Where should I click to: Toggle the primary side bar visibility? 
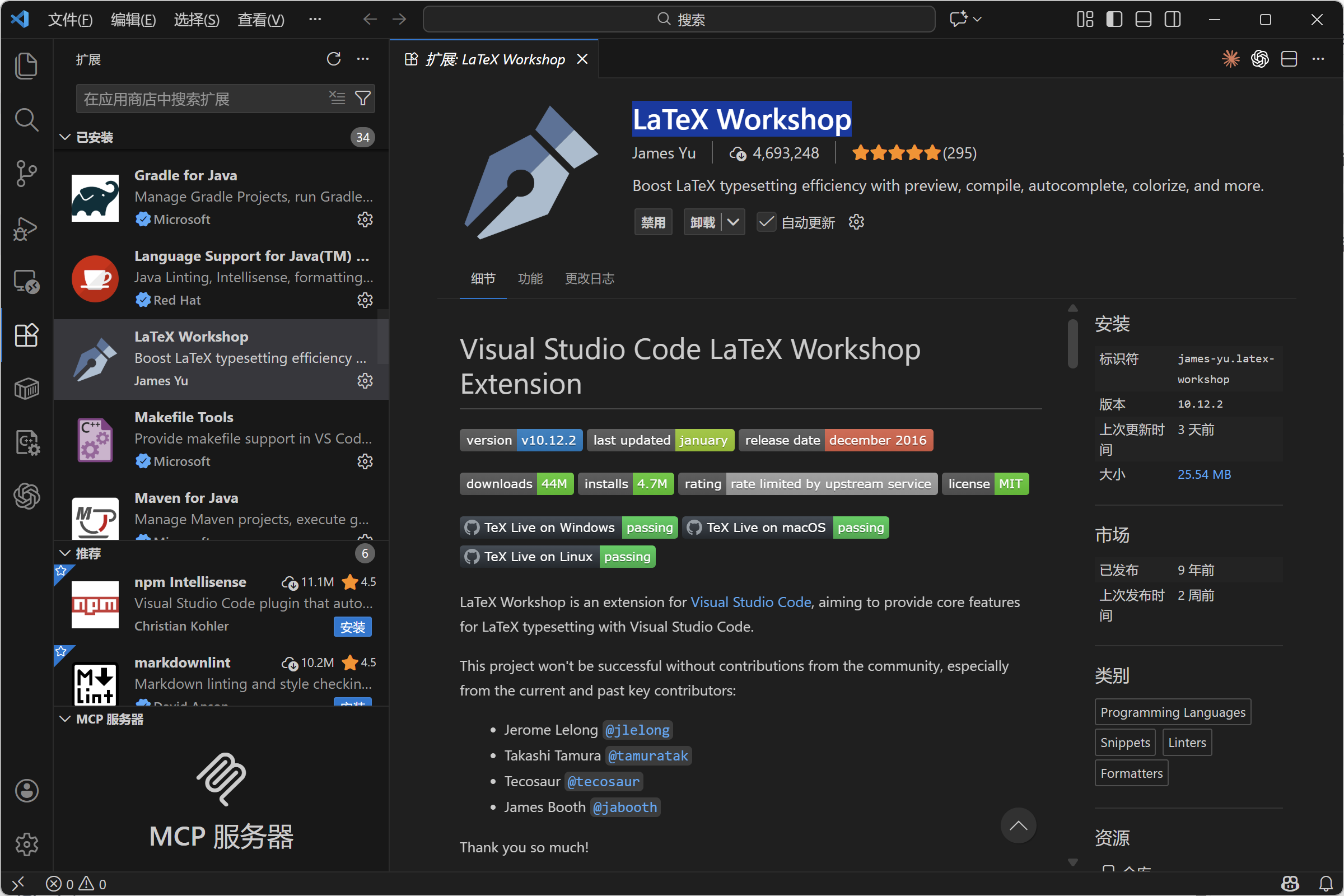tap(1114, 20)
